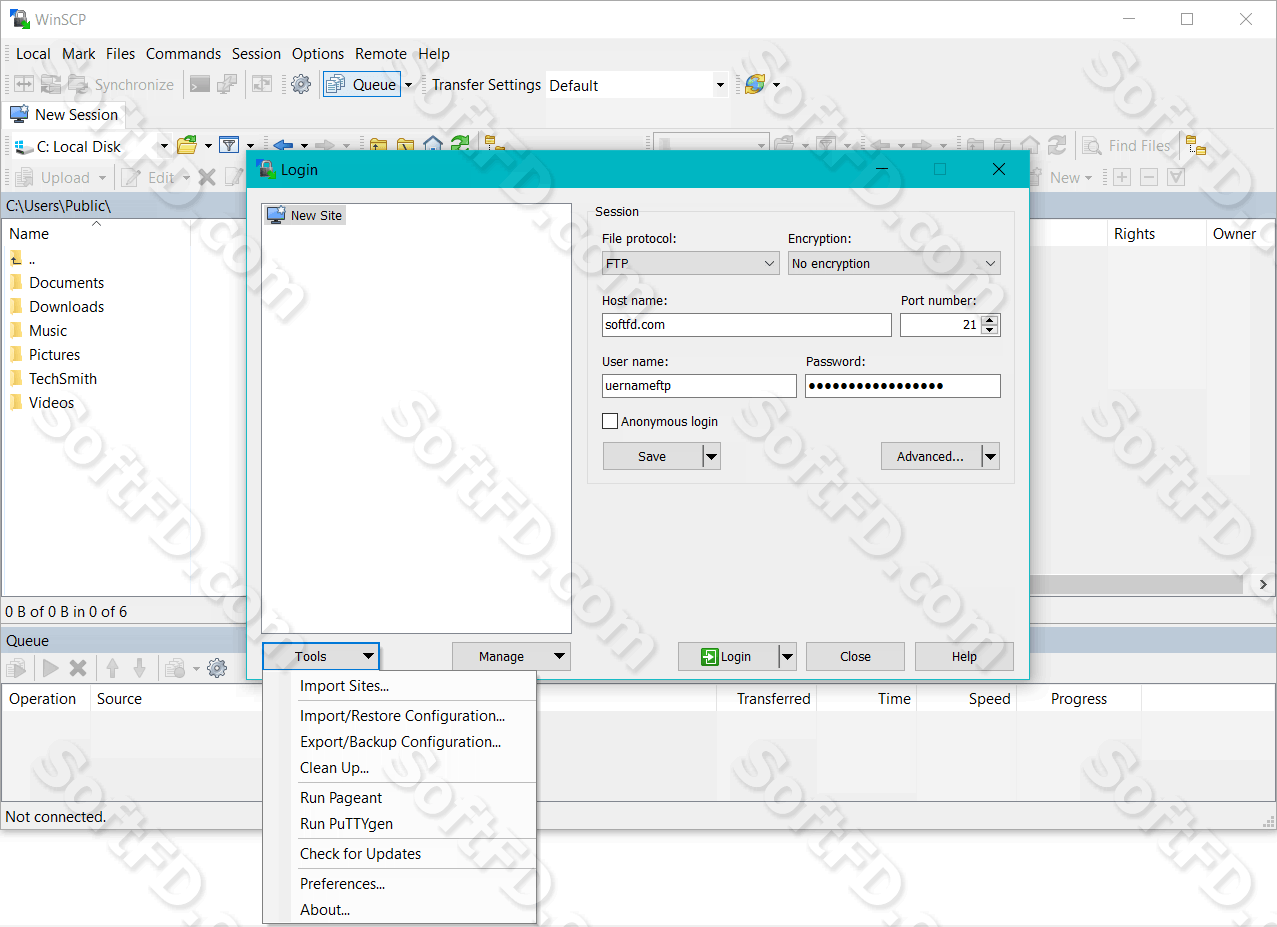Open Preferences... from the Tools menu

pyautogui.click(x=399, y=884)
